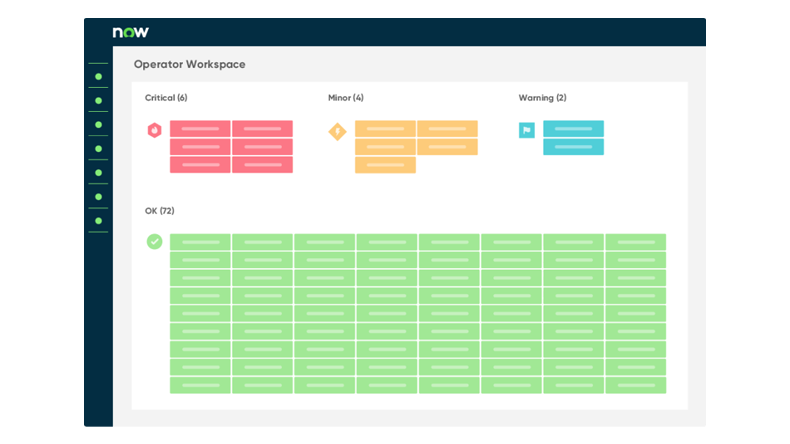Click the red Critical hexagon icon
Image resolution: width=790 pixels, height=444 pixels.
(154, 130)
